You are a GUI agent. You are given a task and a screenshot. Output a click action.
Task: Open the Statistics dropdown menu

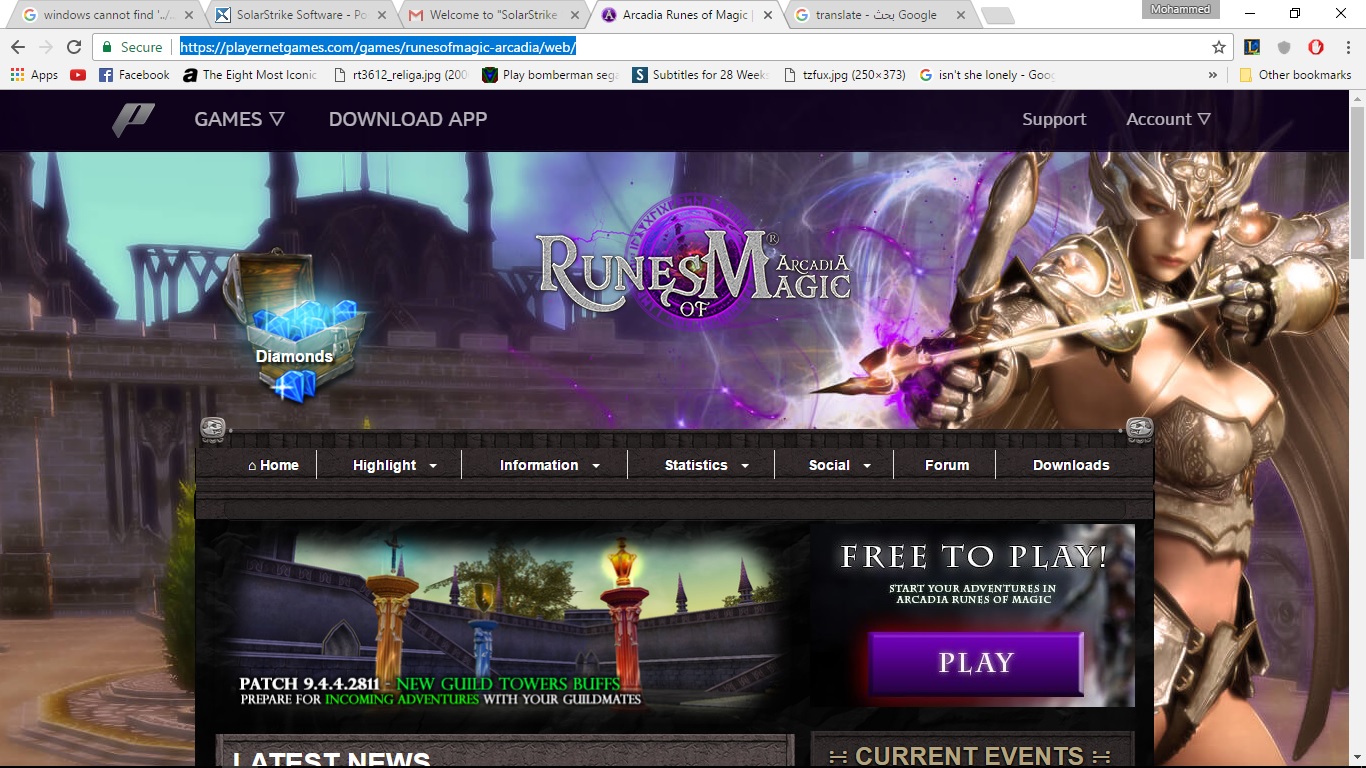706,465
